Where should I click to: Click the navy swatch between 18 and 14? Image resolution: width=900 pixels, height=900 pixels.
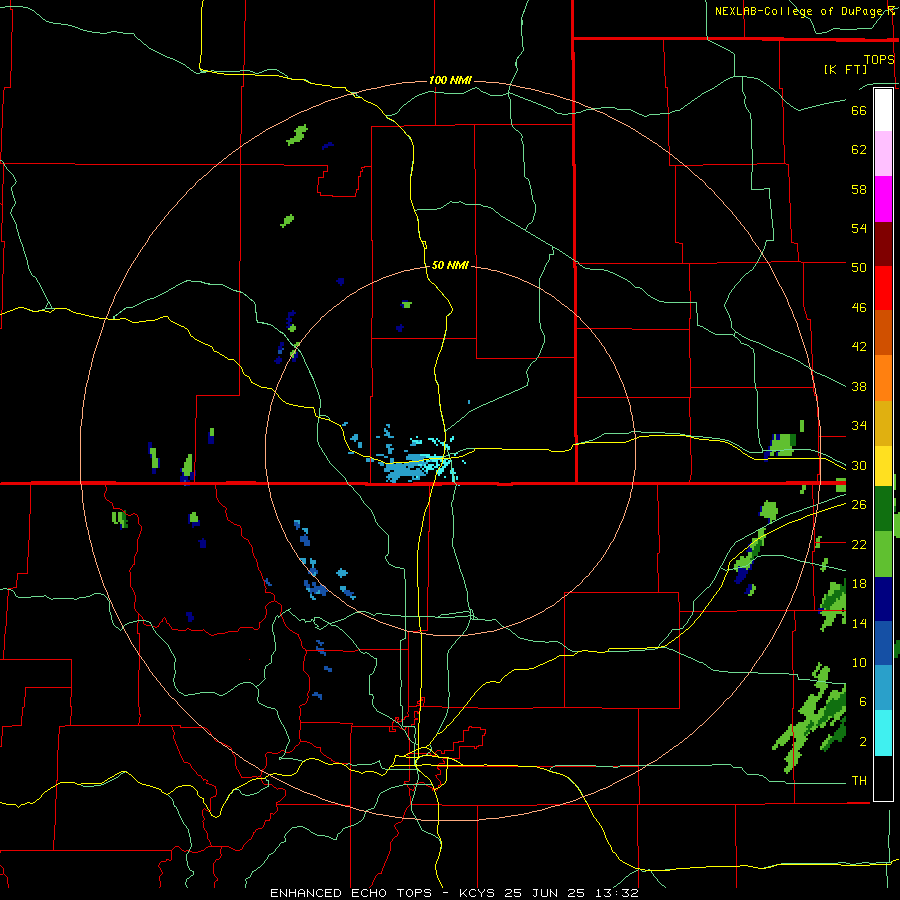click(883, 599)
